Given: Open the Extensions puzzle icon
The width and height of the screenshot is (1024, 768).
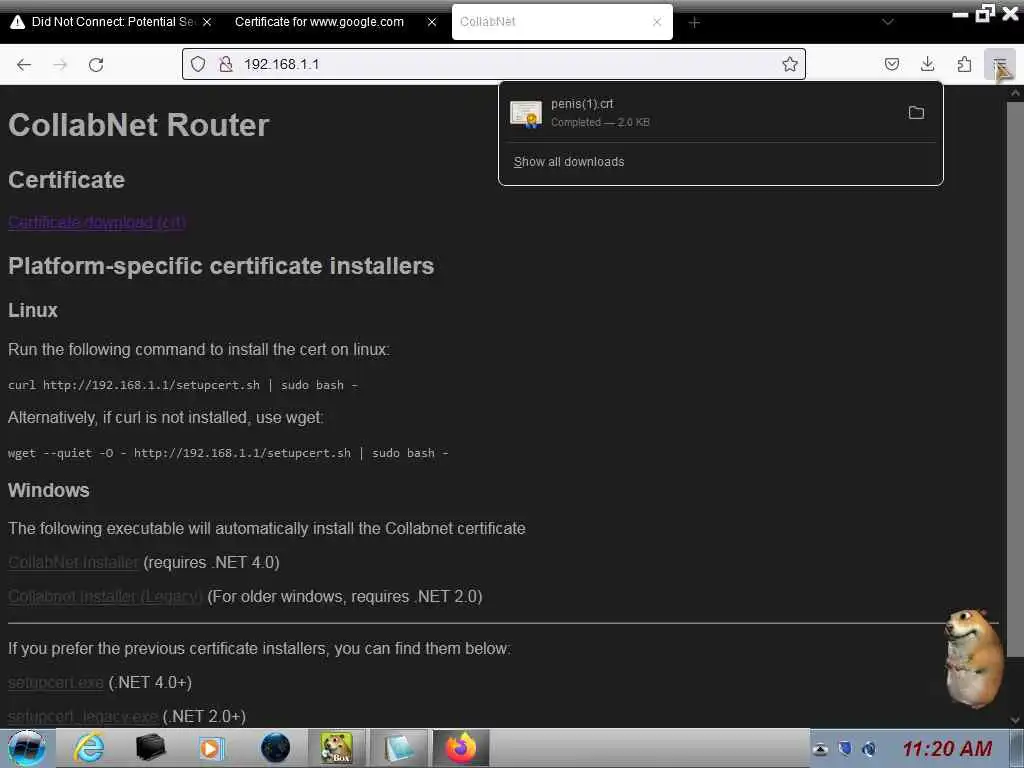Looking at the screenshot, I should pos(964,64).
